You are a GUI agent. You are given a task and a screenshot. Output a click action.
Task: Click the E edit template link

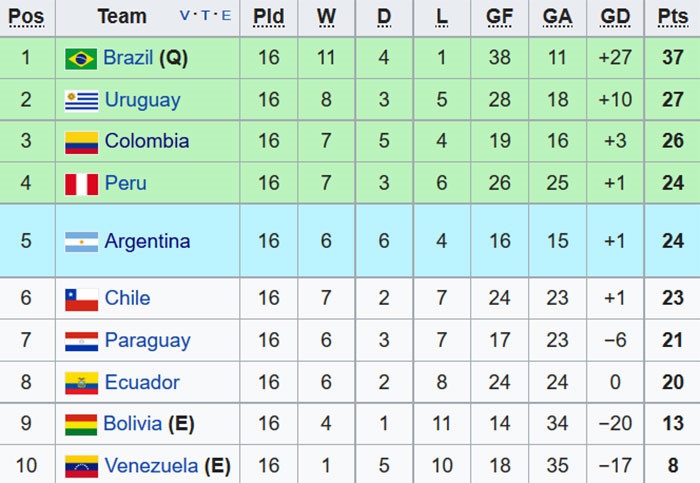(226, 16)
